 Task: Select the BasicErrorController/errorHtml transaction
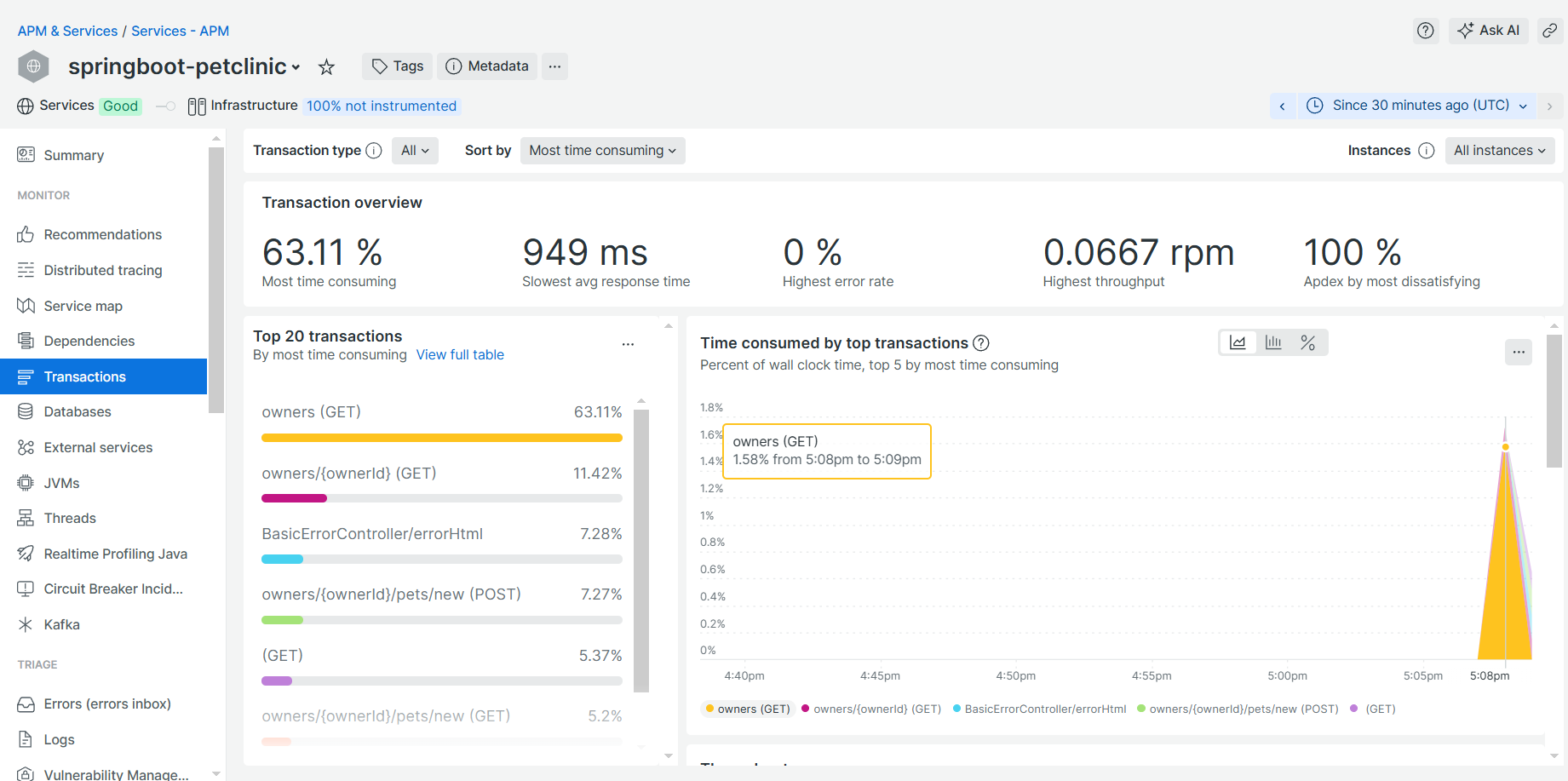tap(442, 545)
